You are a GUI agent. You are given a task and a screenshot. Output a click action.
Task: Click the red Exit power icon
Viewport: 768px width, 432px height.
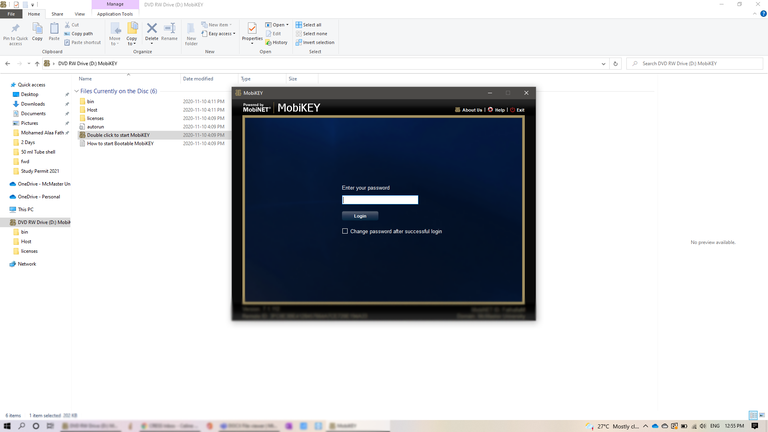pyautogui.click(x=512, y=109)
